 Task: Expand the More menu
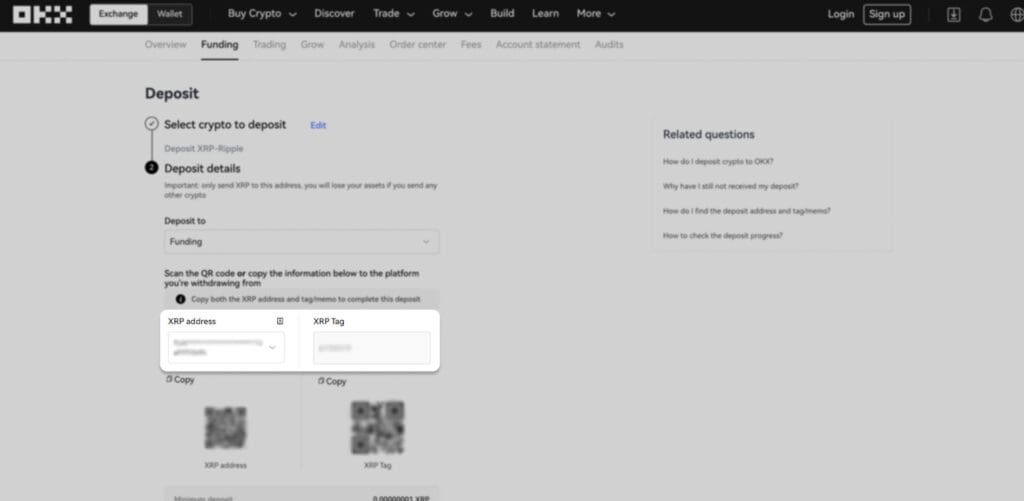point(596,14)
